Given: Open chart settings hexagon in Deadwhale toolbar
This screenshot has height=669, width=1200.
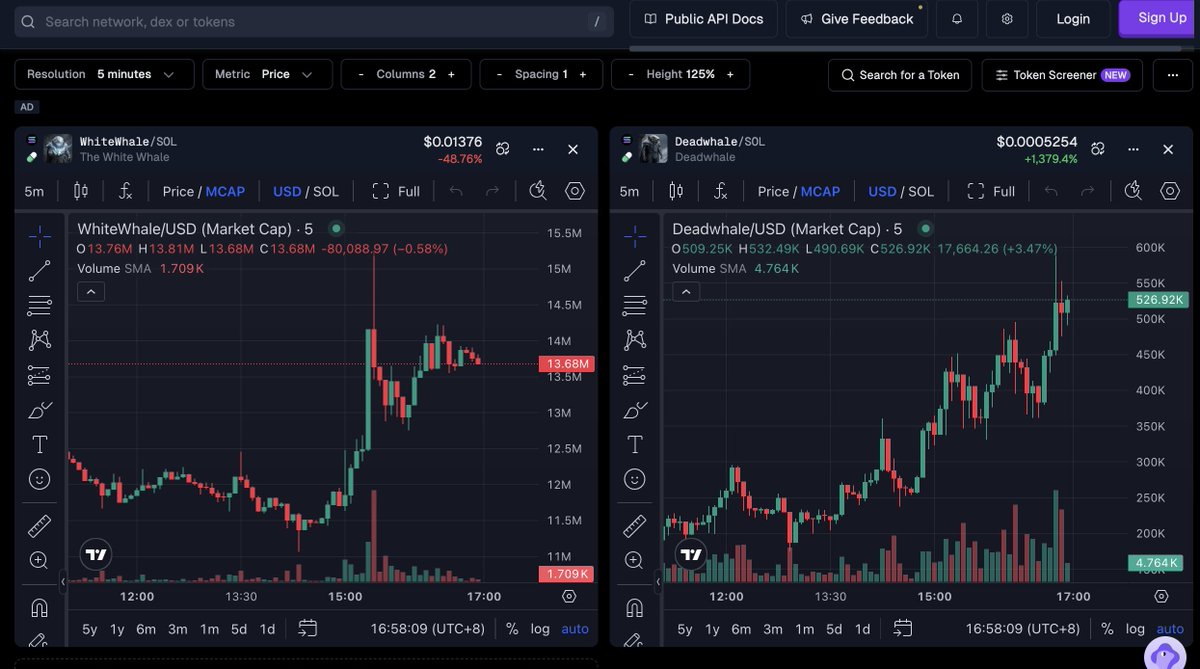Looking at the screenshot, I should (x=1169, y=191).
